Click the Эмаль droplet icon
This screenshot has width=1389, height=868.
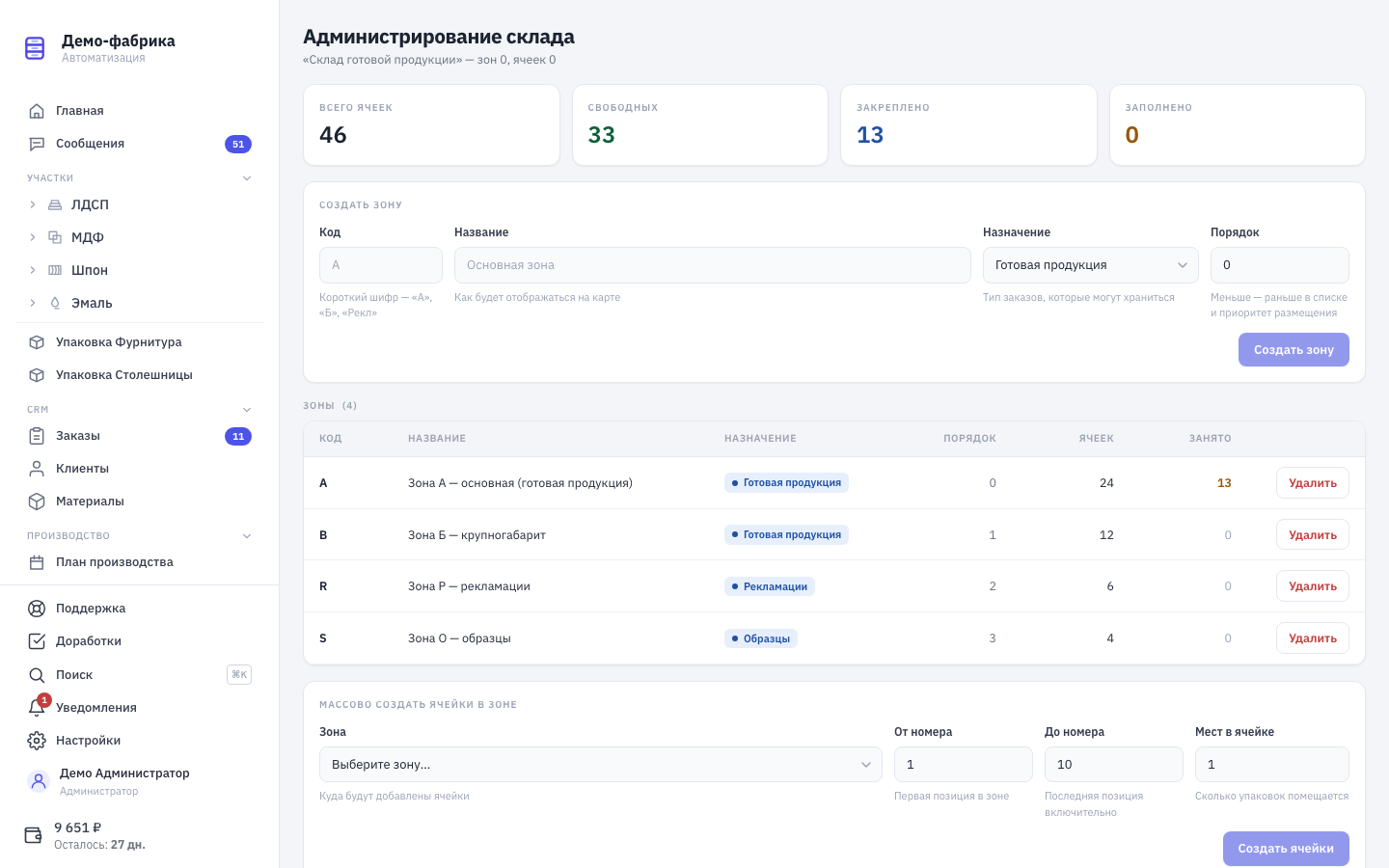pos(55,303)
